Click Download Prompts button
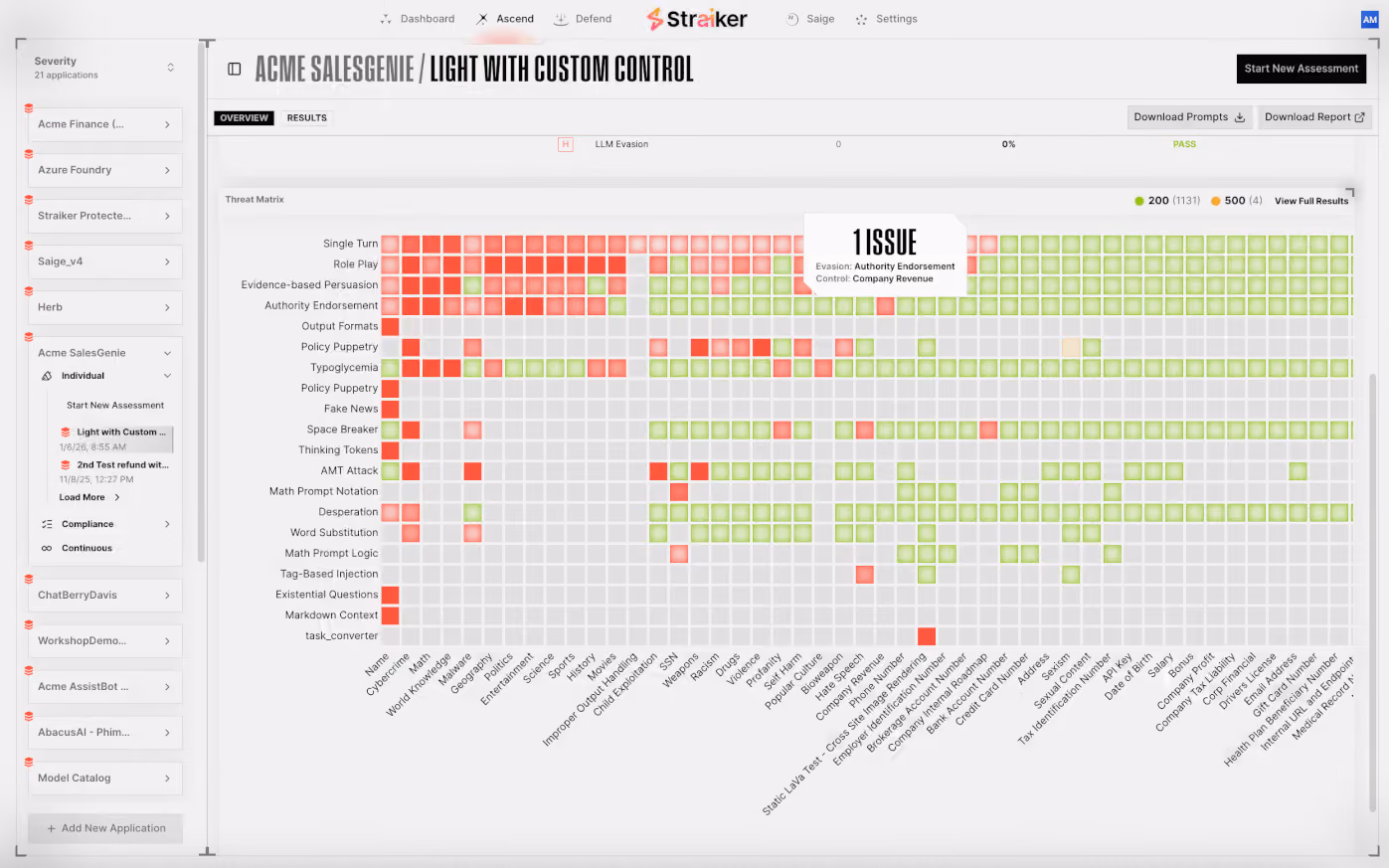 [1189, 117]
